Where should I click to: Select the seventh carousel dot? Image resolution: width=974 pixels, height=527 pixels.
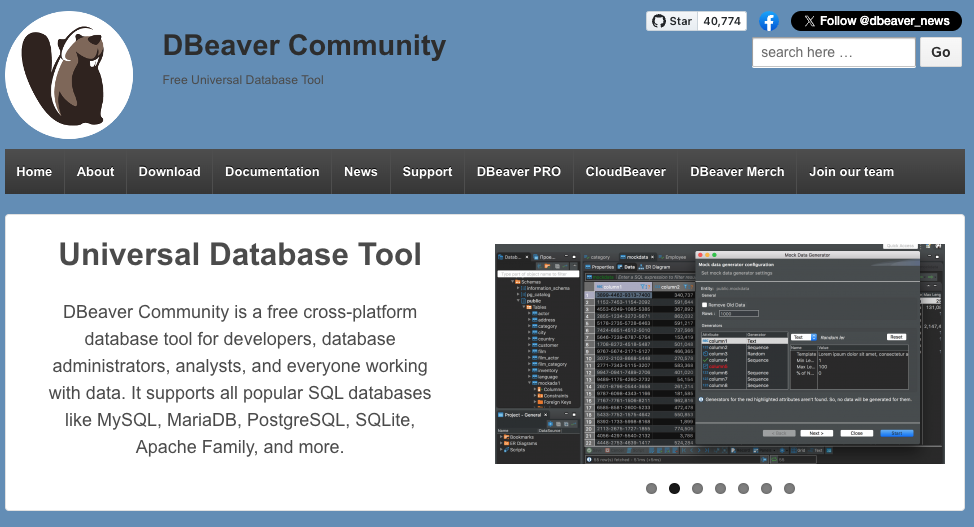point(789,488)
